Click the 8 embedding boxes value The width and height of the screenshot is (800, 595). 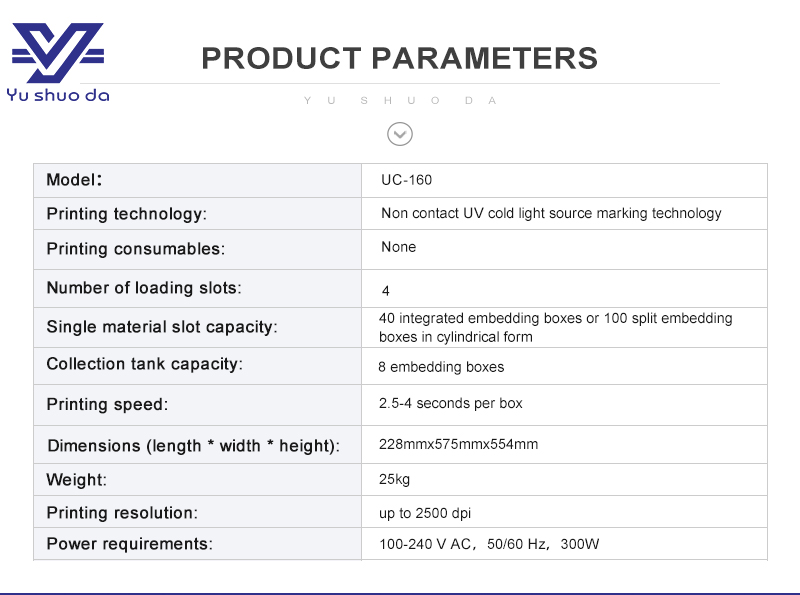pyautogui.click(x=441, y=367)
